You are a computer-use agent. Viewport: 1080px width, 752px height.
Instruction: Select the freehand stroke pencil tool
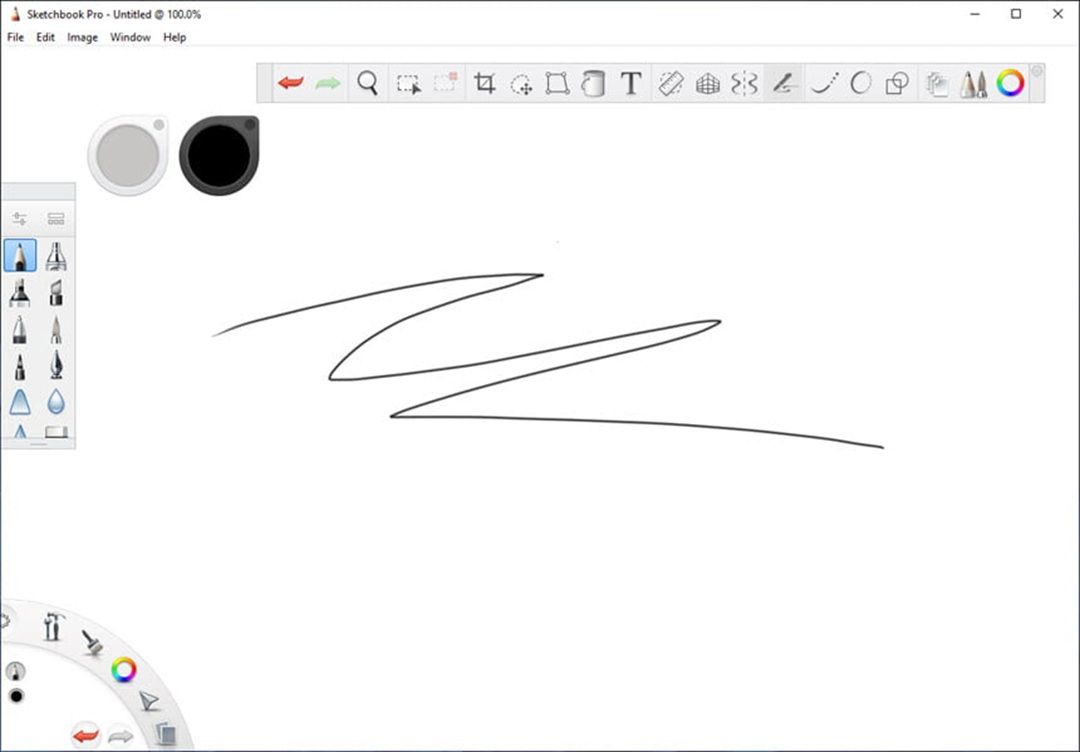782,83
